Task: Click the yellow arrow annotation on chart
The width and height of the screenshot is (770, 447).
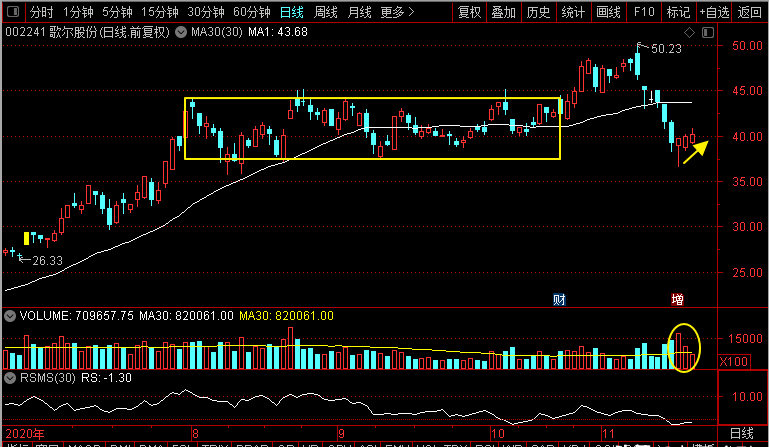Action: [696, 151]
